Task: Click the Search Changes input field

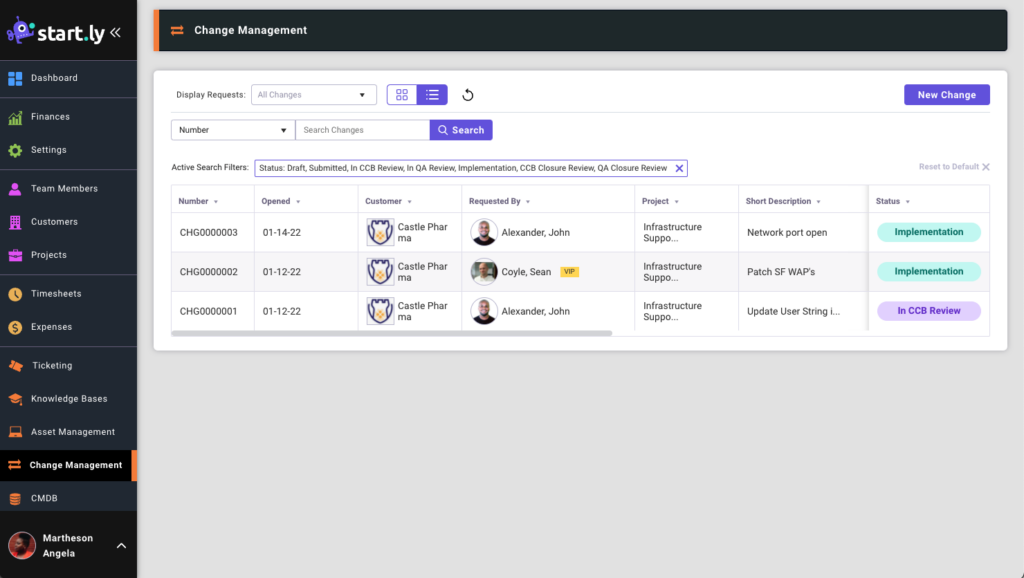Action: click(x=362, y=130)
